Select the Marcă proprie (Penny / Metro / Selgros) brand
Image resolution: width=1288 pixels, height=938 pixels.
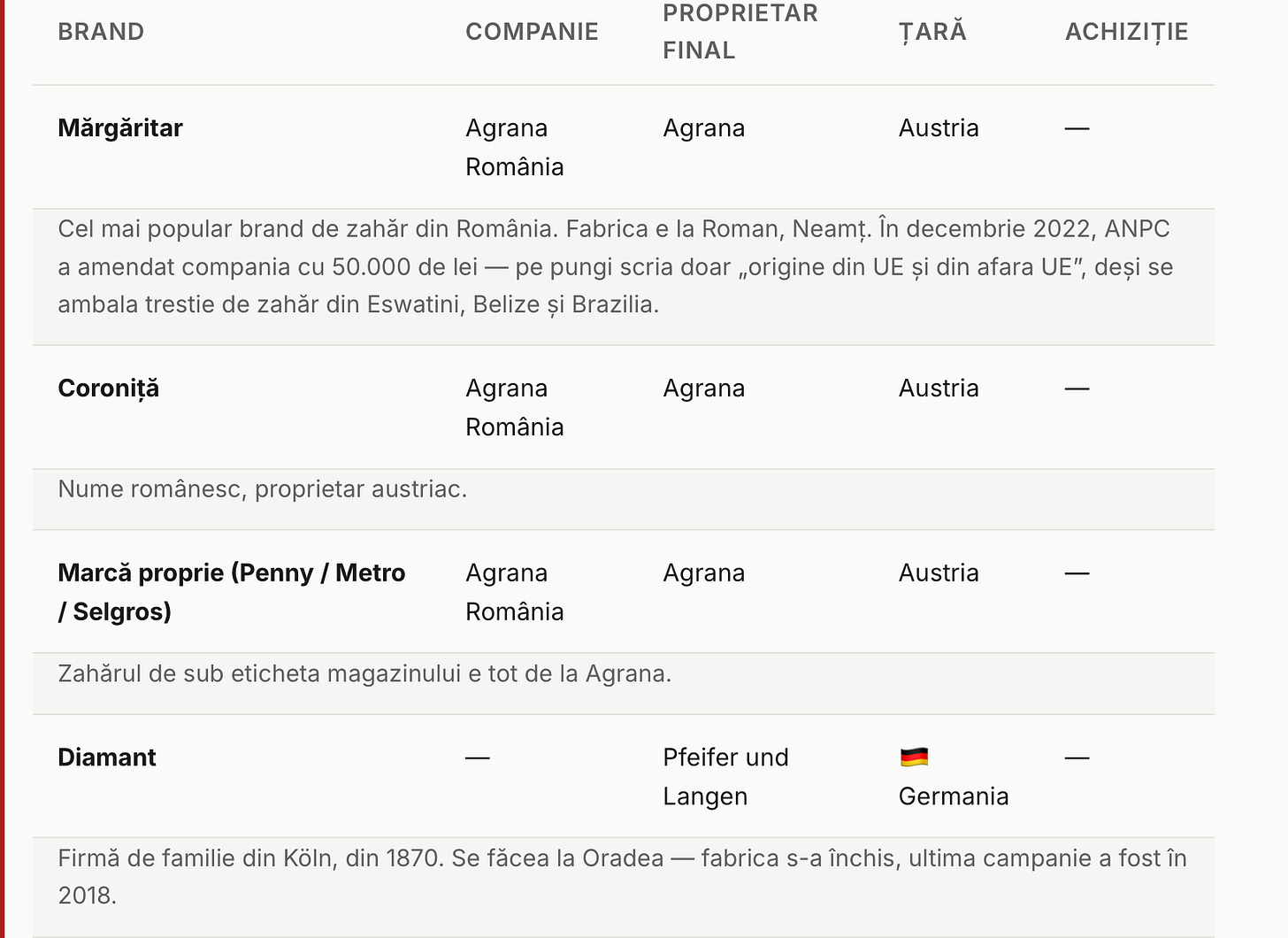click(x=232, y=592)
